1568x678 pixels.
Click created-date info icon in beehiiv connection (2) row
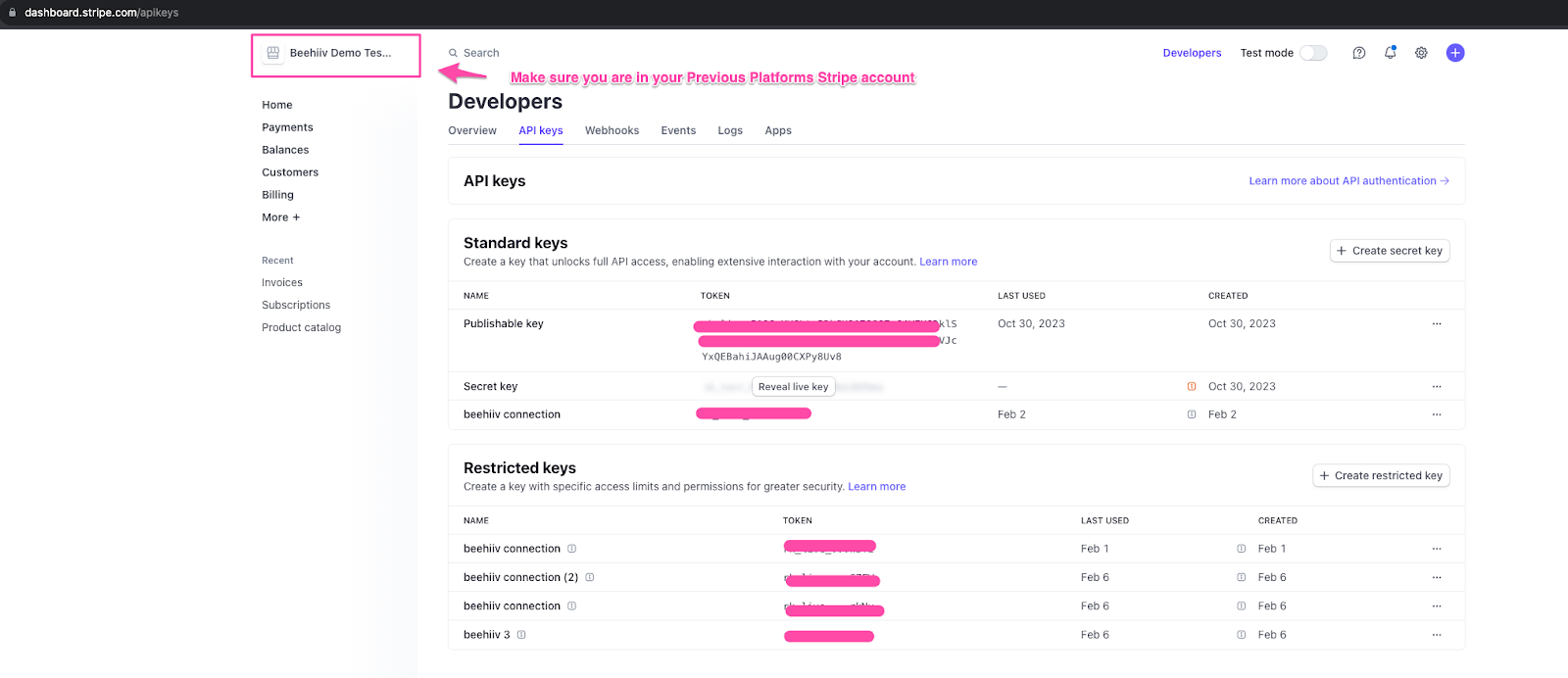pos(1242,577)
